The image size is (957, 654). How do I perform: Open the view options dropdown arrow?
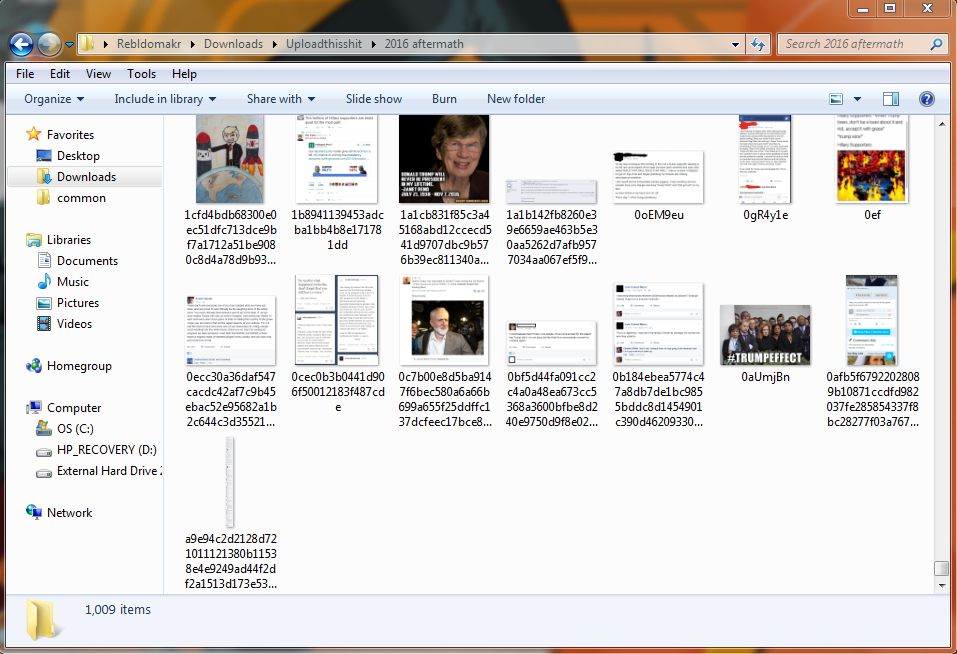point(857,99)
